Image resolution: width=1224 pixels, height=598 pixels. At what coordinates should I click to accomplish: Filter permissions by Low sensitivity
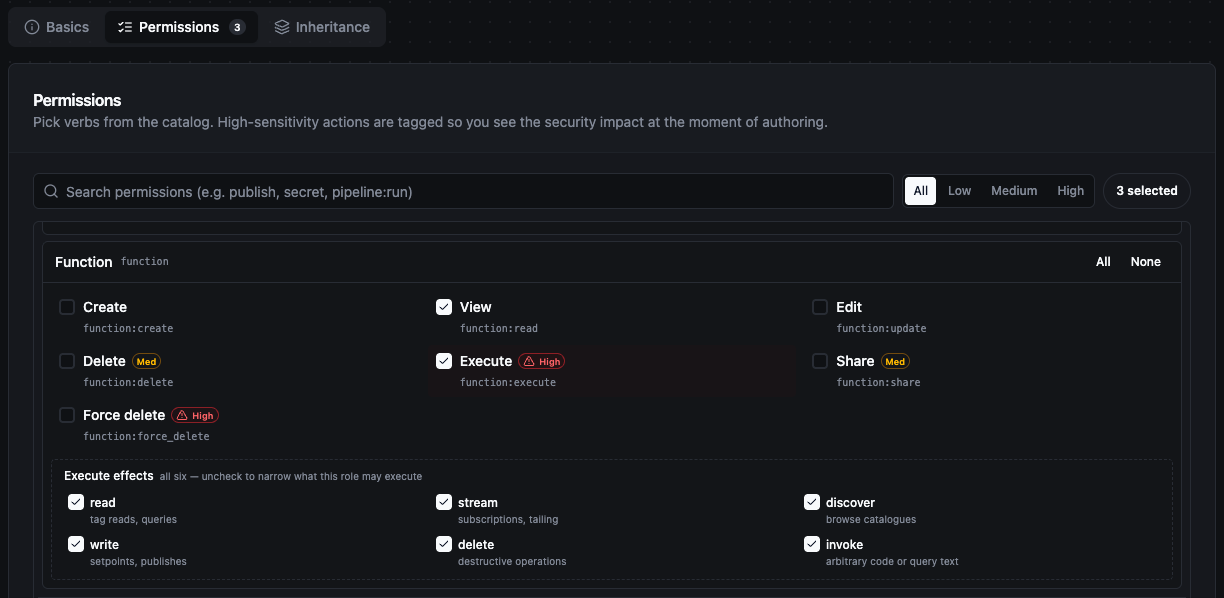[x=960, y=191]
